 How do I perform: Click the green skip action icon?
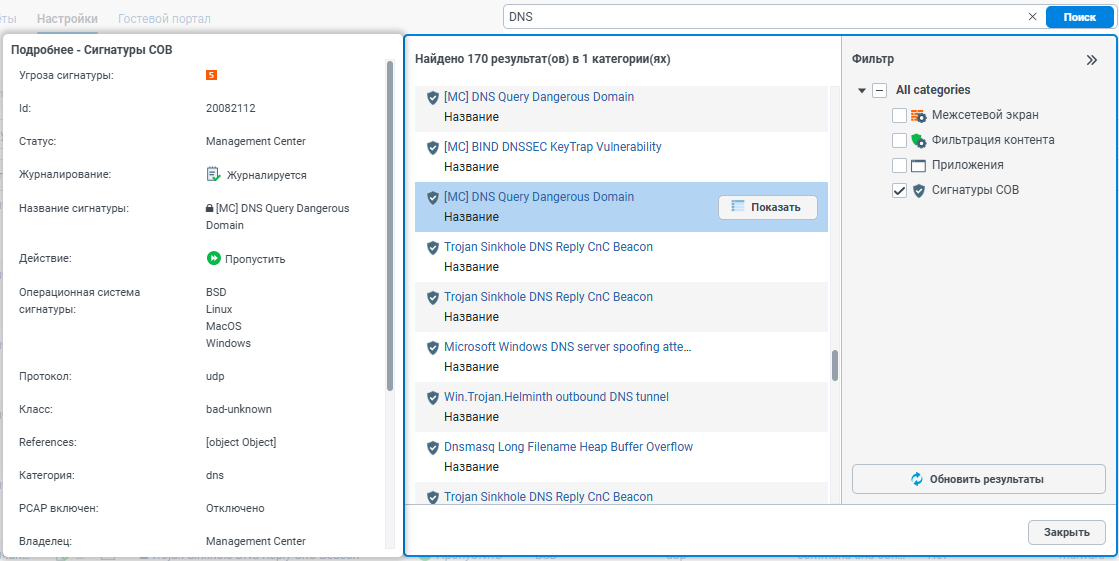(213, 259)
